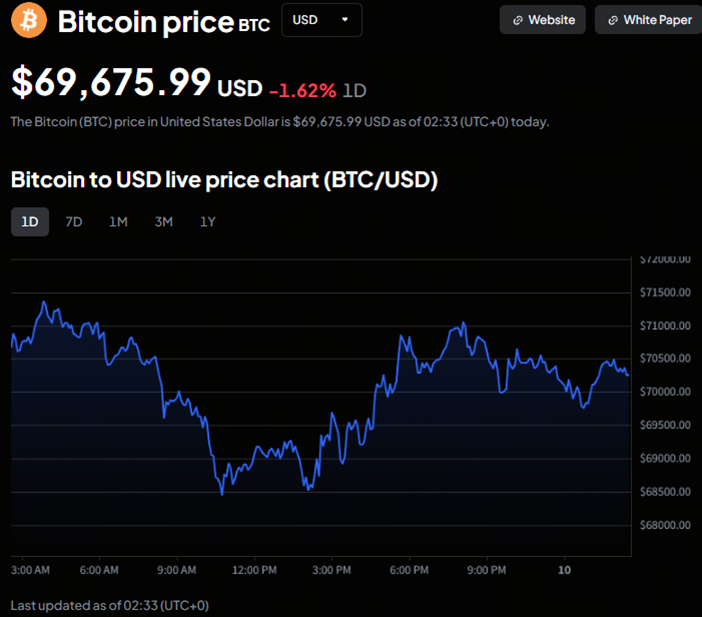Click the Bitcoin price heading text
The image size is (702, 617).
point(146,22)
